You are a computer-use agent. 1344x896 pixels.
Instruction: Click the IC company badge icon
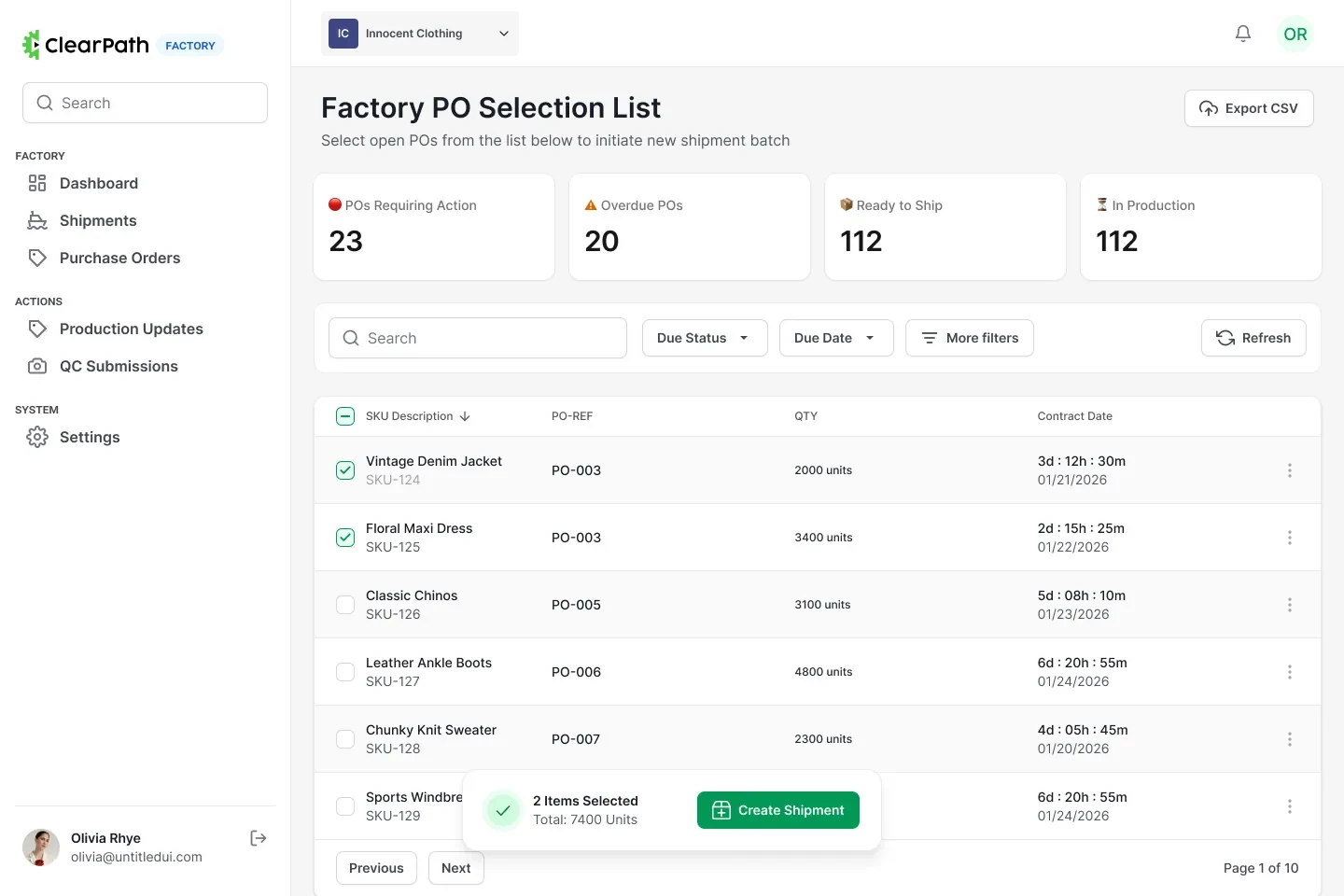pyautogui.click(x=343, y=34)
